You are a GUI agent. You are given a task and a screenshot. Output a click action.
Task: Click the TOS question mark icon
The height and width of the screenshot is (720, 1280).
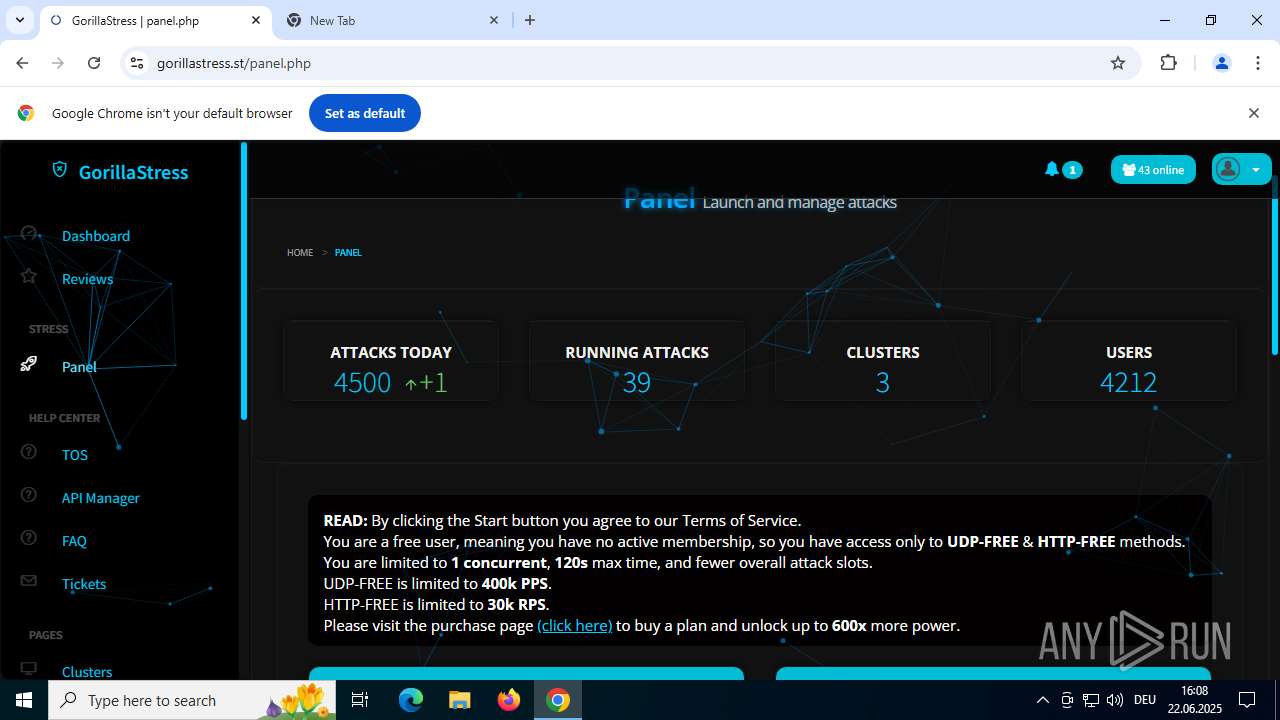click(x=28, y=452)
